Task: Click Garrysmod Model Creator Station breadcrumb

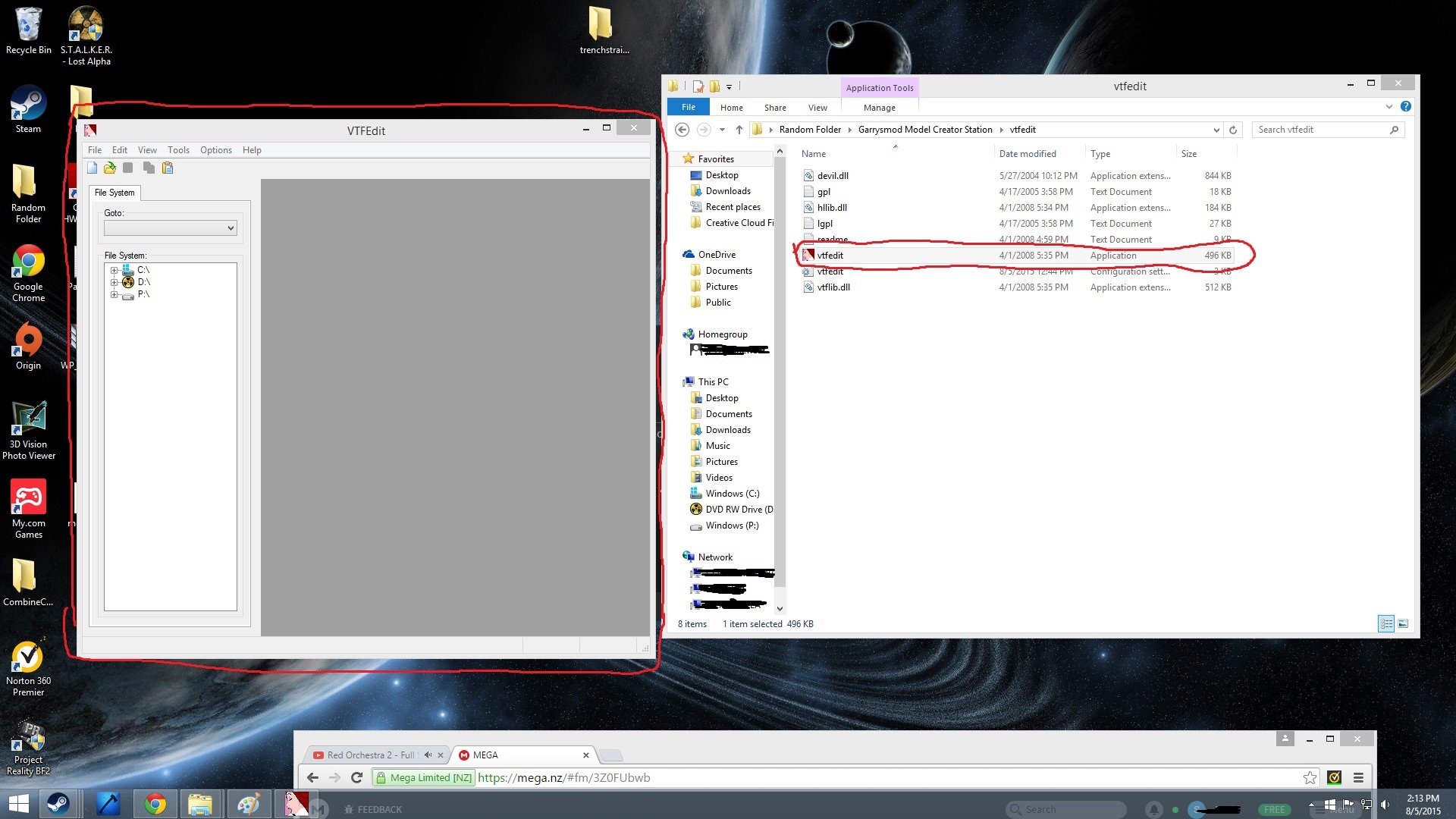Action: click(924, 130)
